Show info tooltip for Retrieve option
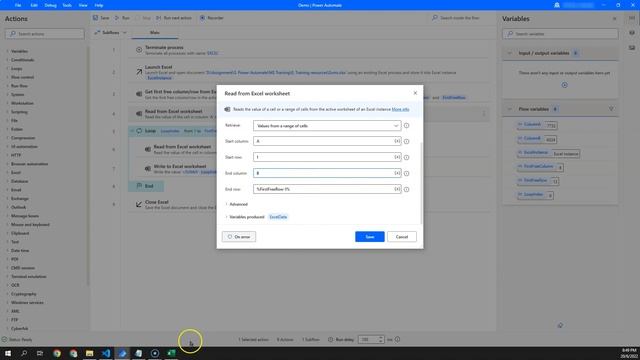The image size is (640, 360). point(407,126)
